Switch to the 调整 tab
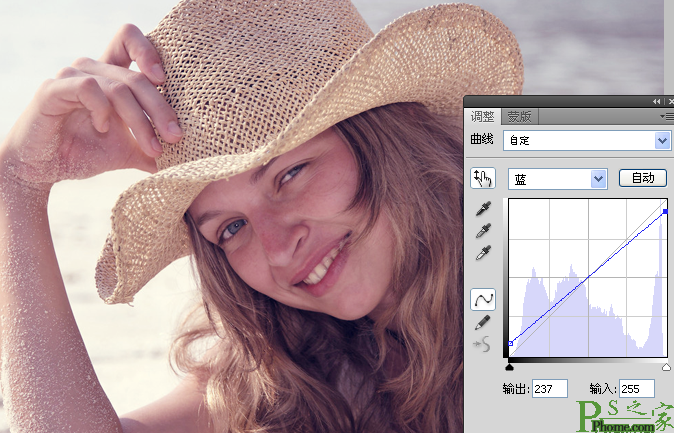The image size is (674, 433). coord(482,116)
